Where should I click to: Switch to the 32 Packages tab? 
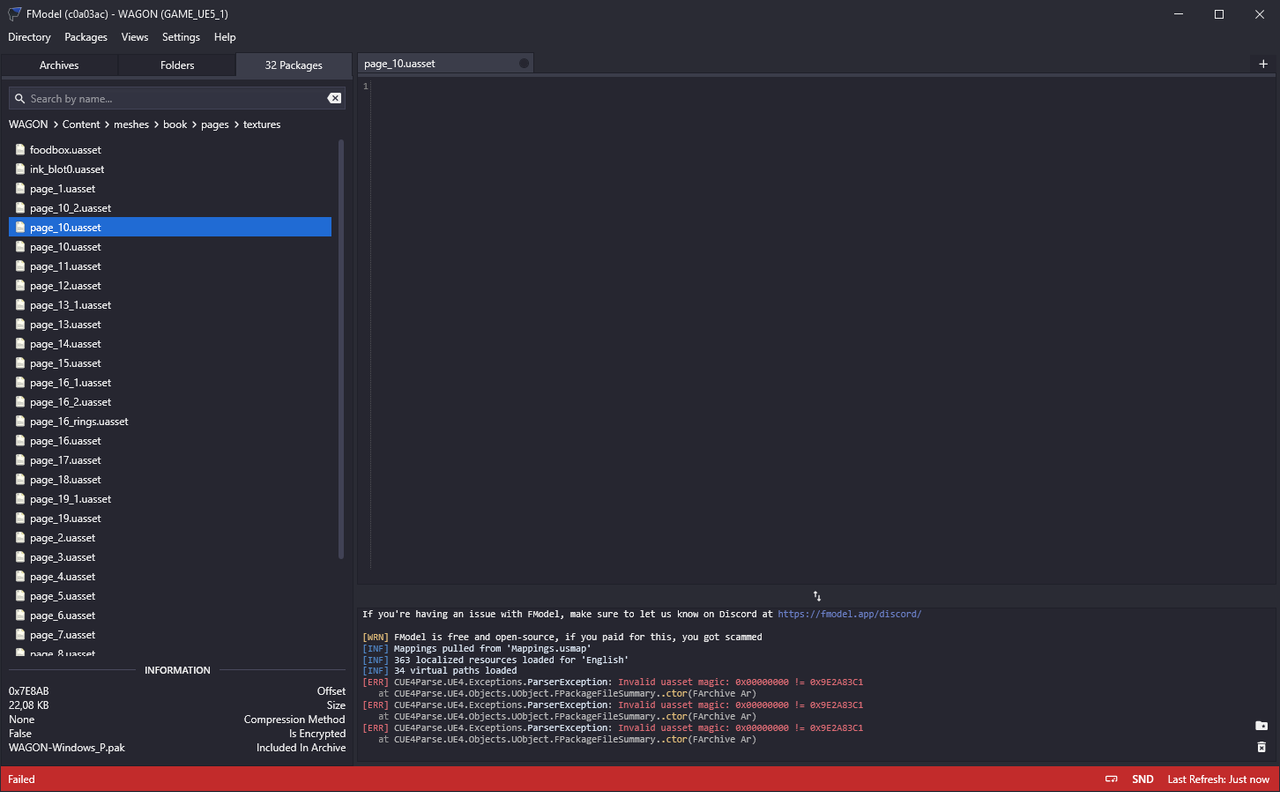pos(294,65)
